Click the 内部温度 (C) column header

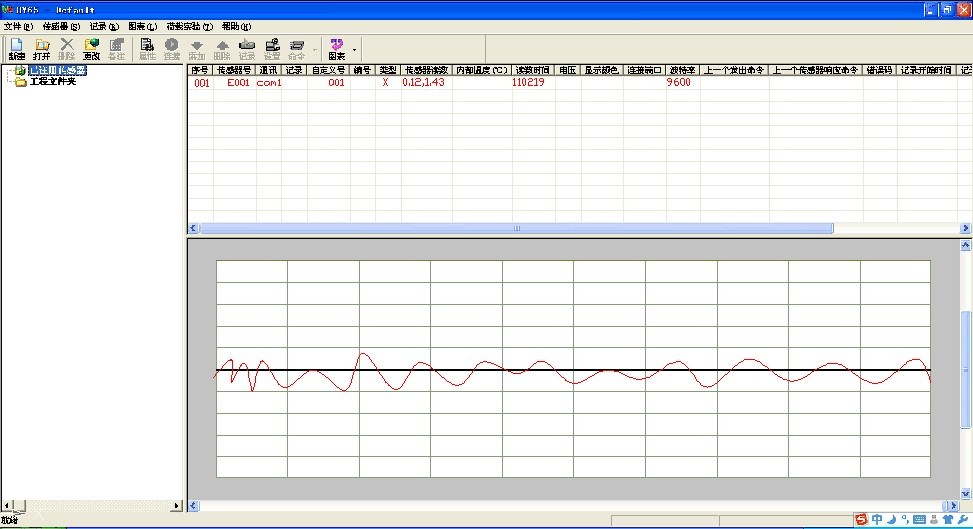tap(482, 70)
